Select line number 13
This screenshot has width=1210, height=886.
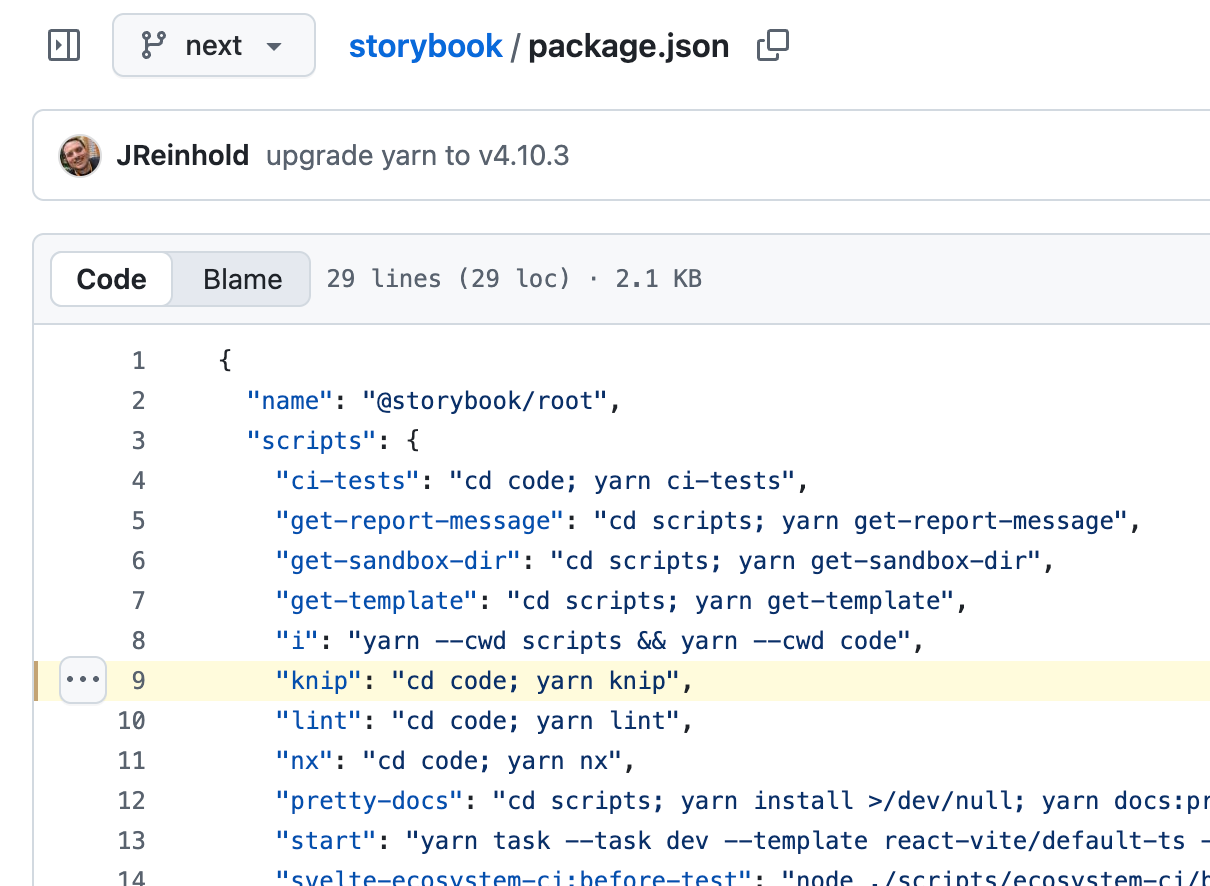click(131, 840)
